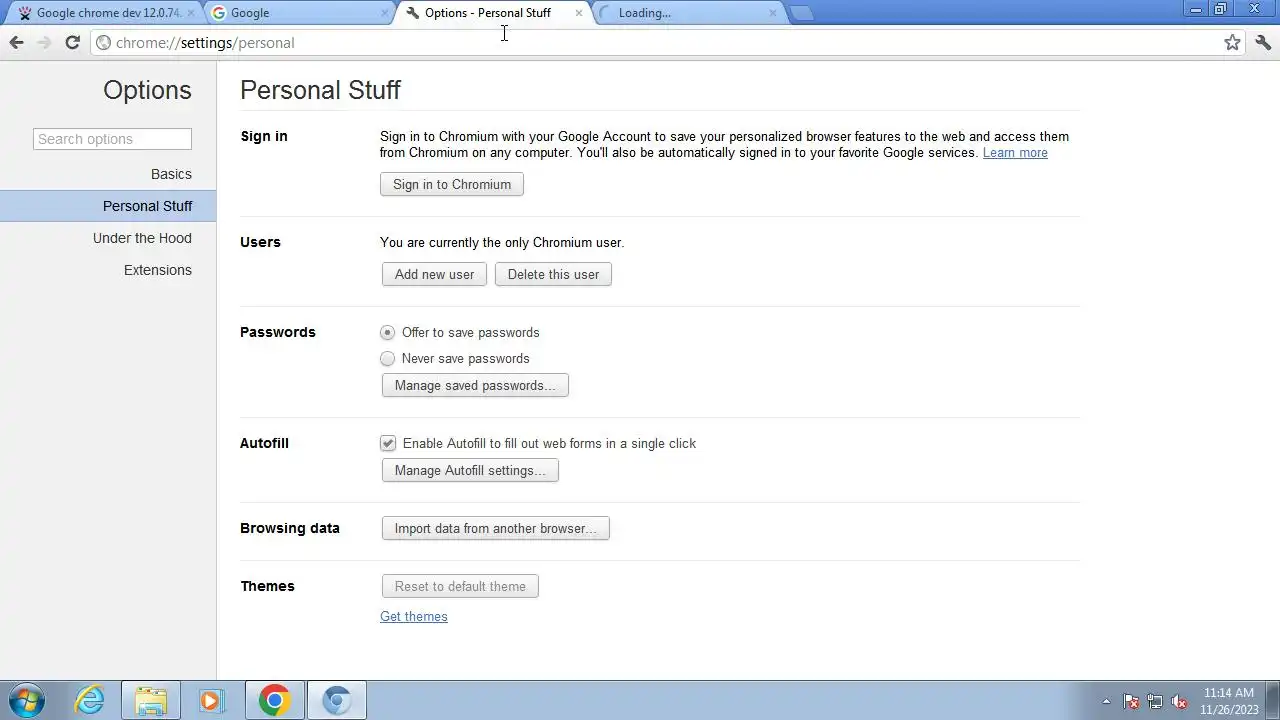The image size is (1280, 720).
Task: Open the Windows Start menu
Action: coord(26,700)
